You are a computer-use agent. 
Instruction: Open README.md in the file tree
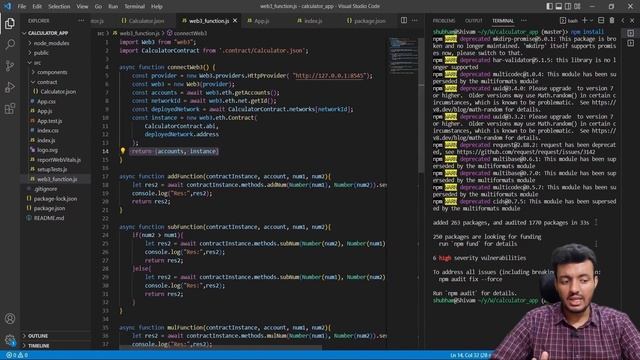49,218
